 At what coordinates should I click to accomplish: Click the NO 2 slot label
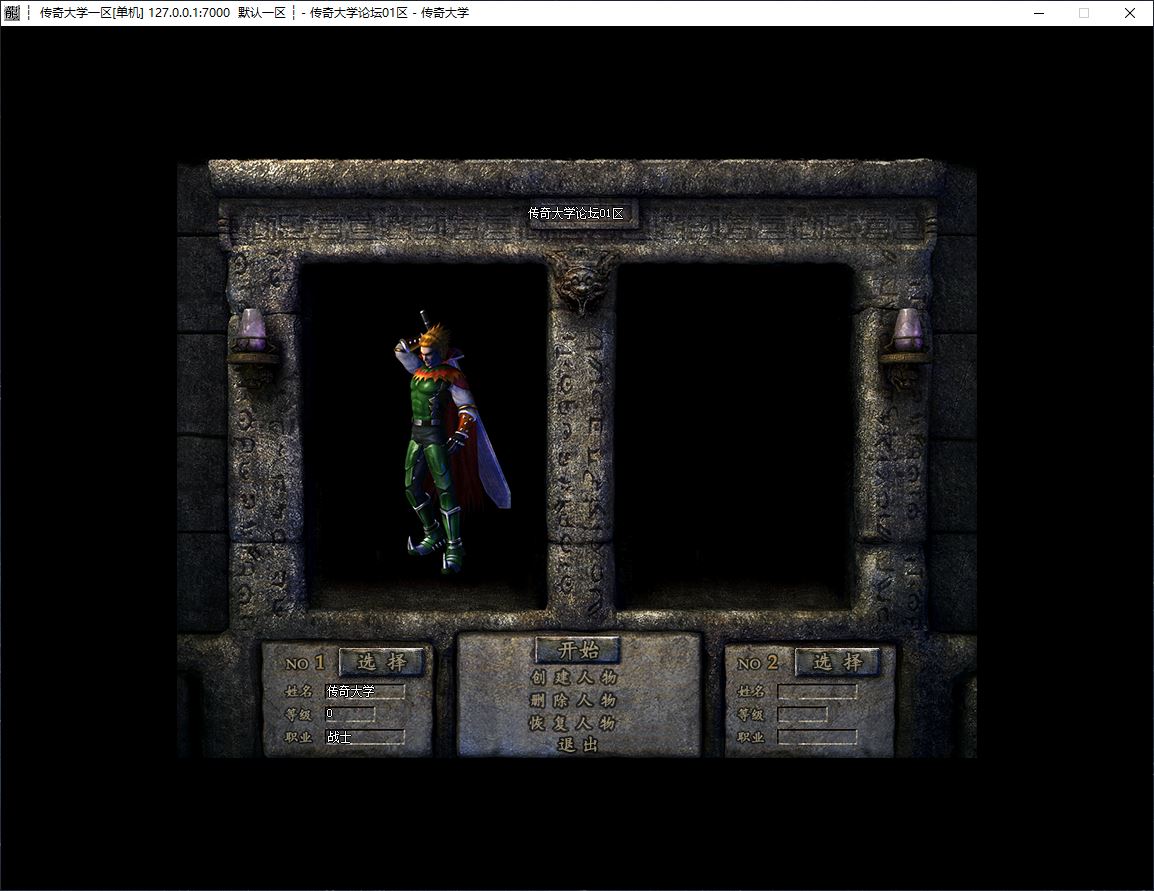pyautogui.click(x=757, y=663)
